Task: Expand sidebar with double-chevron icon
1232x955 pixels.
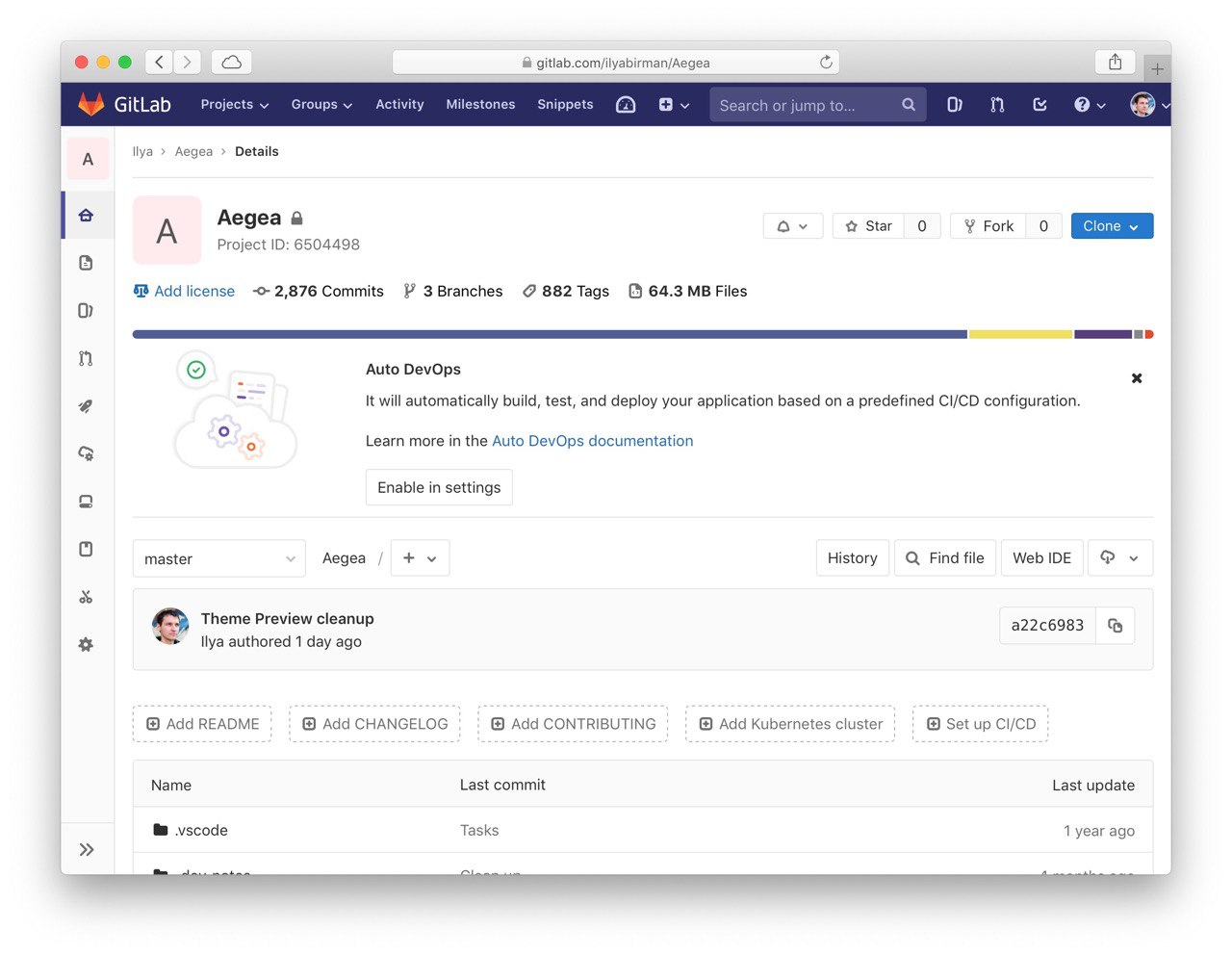Action: pyautogui.click(x=87, y=849)
